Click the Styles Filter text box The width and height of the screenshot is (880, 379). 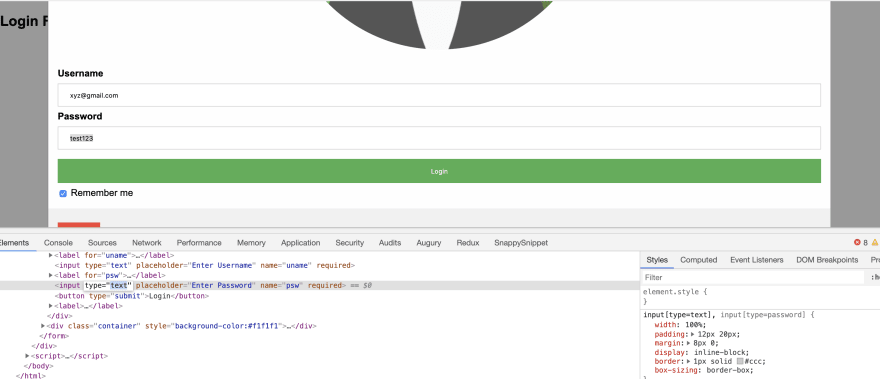pos(753,277)
